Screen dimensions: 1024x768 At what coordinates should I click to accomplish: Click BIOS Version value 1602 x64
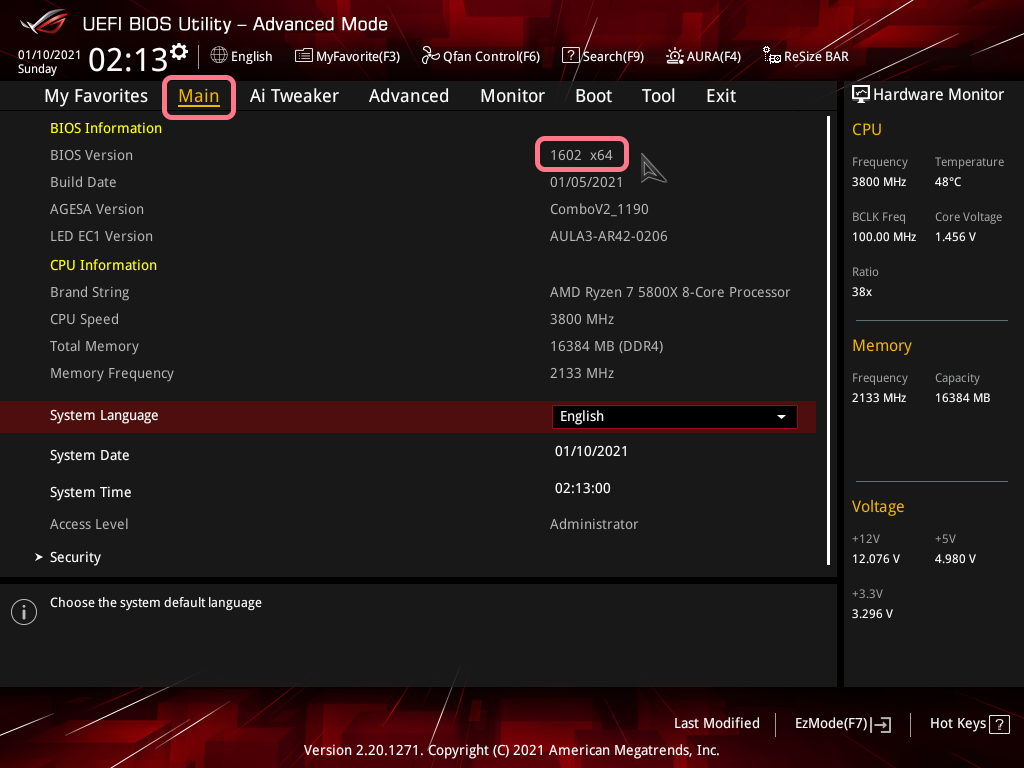tap(581, 155)
